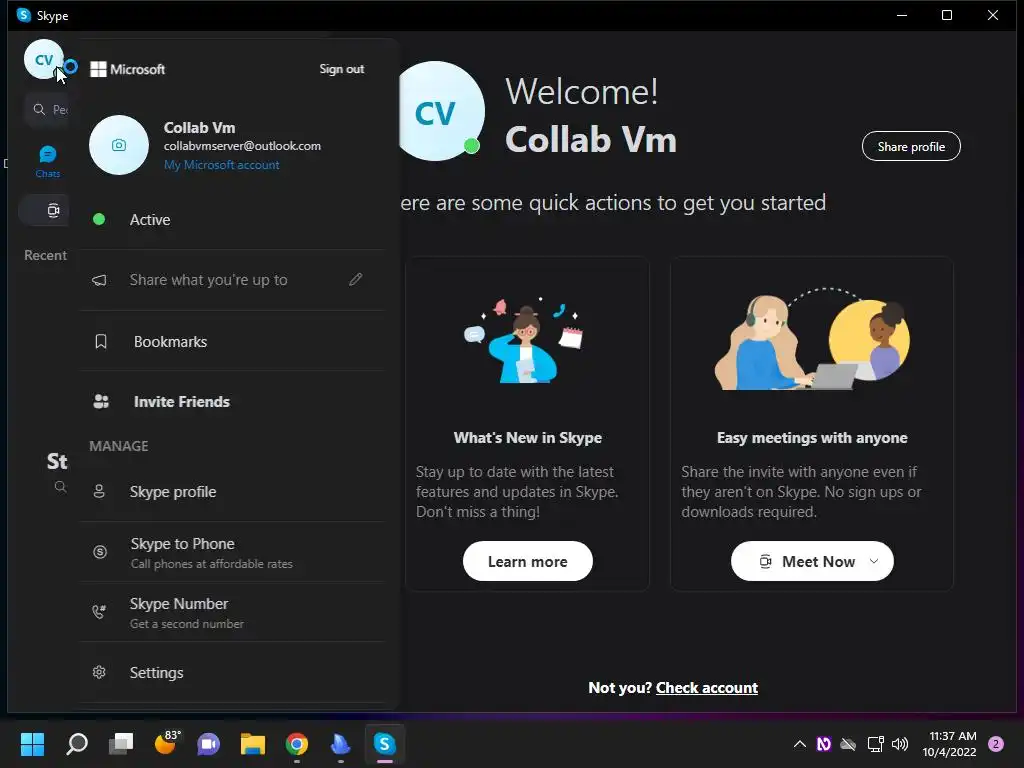Click the Invite Friends people icon
The width and height of the screenshot is (1024, 768).
tap(101, 402)
